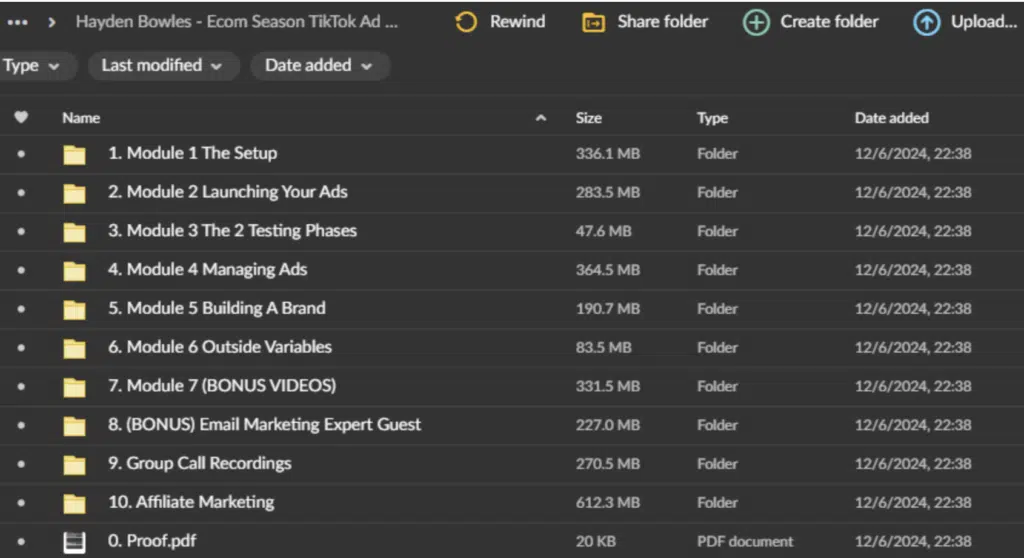Toggle favorite dot for Module 2 Launching Your Ads
The width and height of the screenshot is (1024, 558).
point(21,193)
